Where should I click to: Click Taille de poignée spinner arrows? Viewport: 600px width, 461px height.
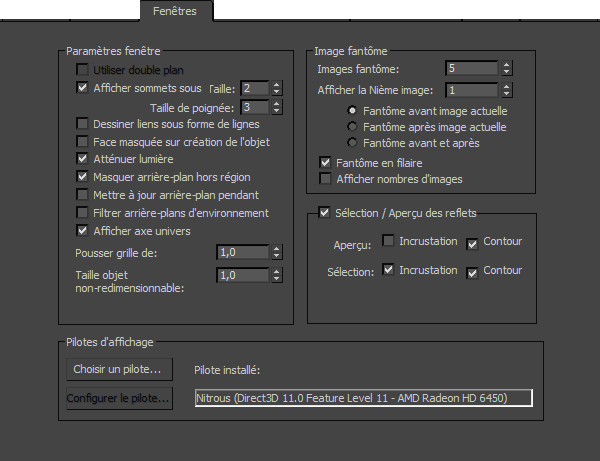coord(277,107)
